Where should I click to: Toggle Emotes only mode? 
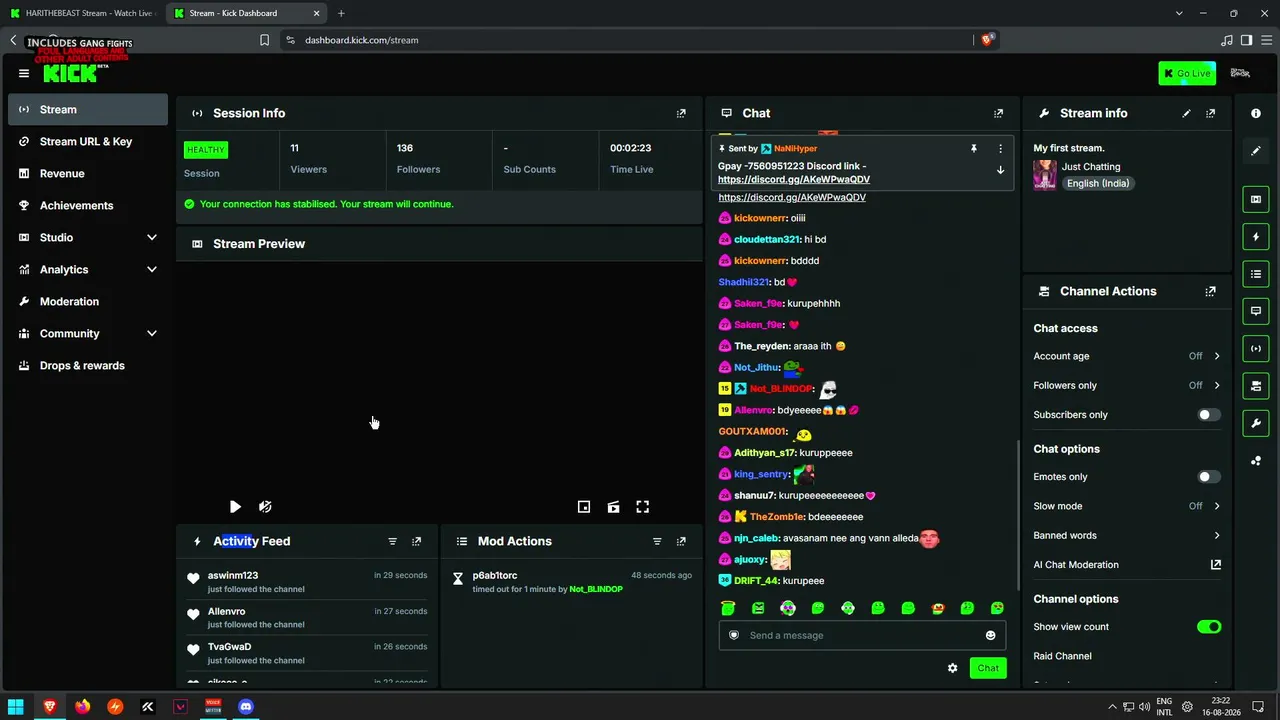tap(1209, 477)
